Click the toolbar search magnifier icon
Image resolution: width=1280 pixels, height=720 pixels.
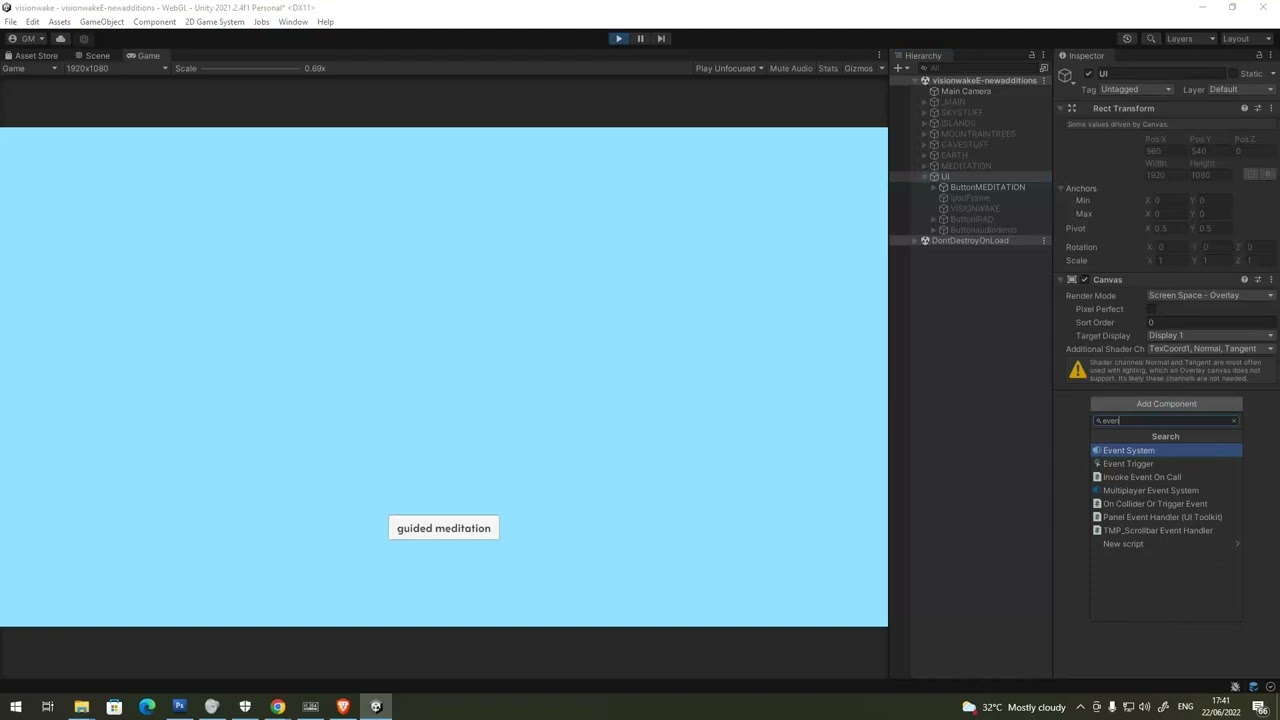click(x=1151, y=39)
